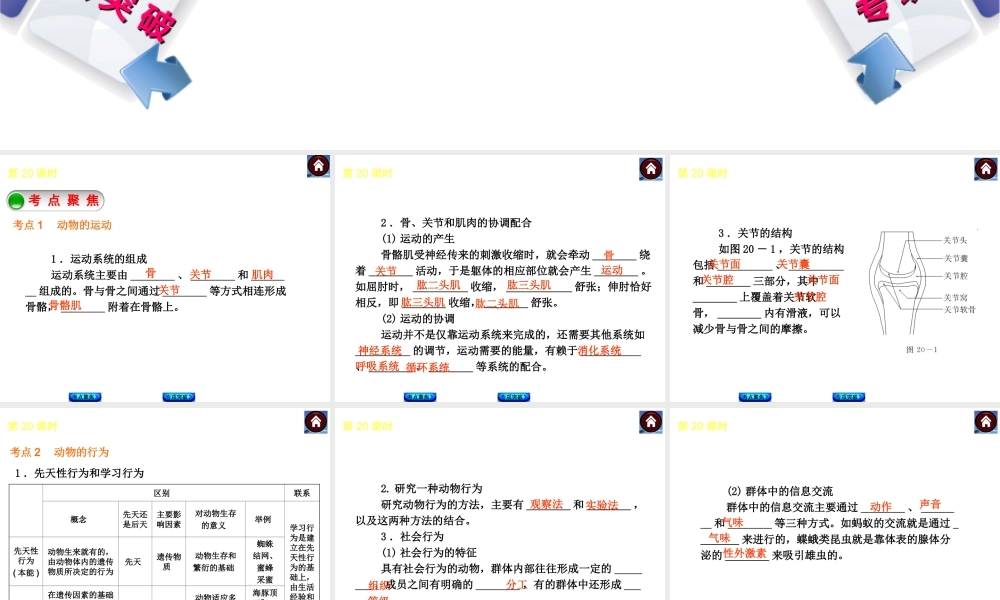Click the home icon on the 运动系统的组成 slide
The image size is (1000, 600).
(x=318, y=166)
